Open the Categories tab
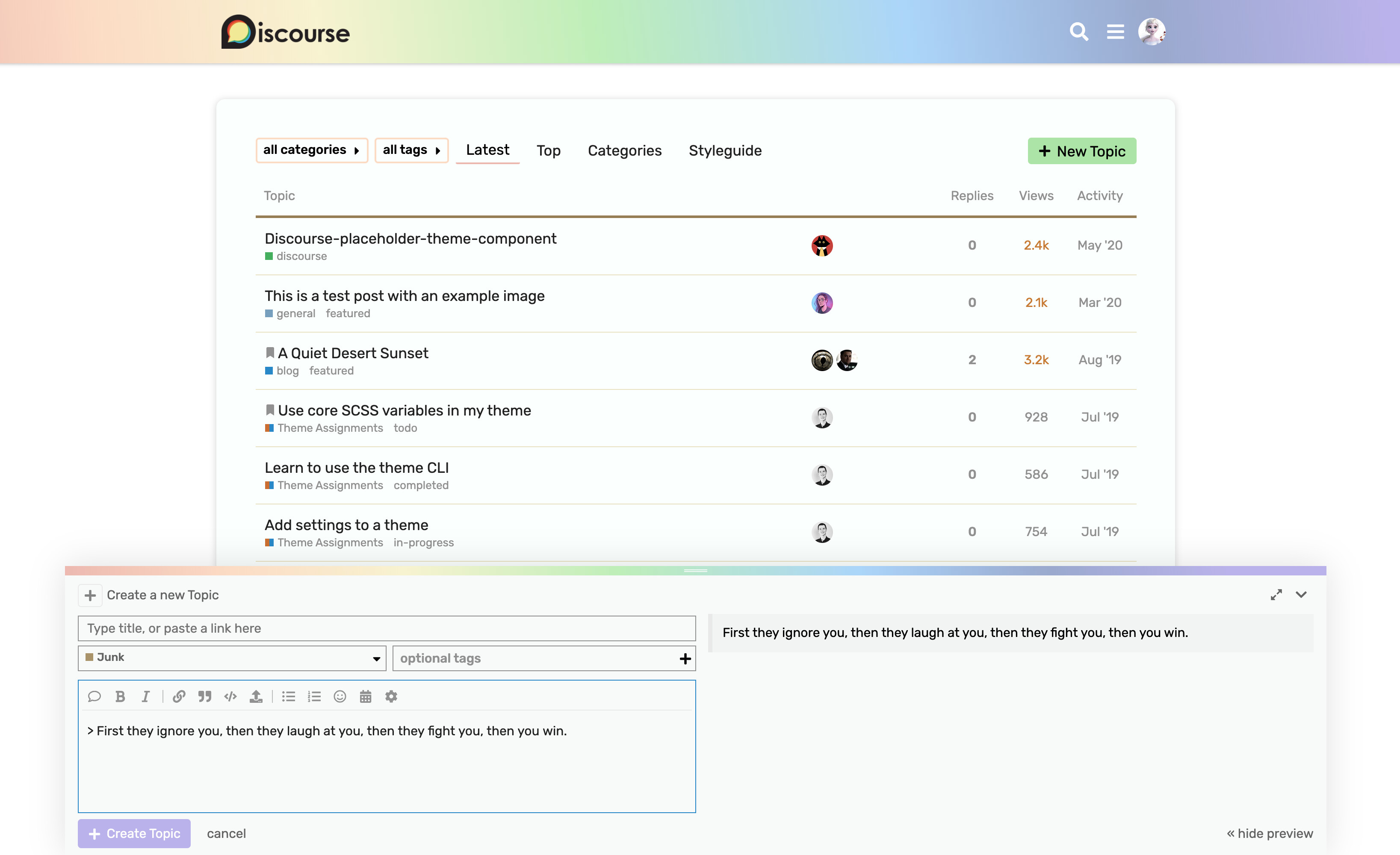 (x=624, y=150)
